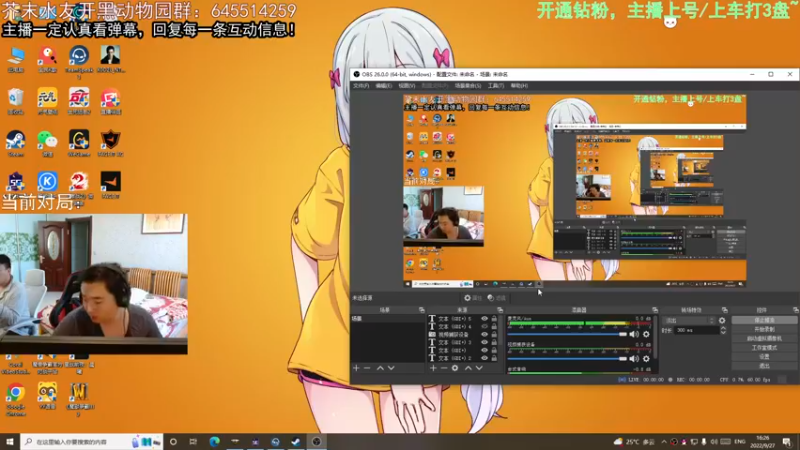
Task: Undock the Controls panel
Action: coord(795,310)
